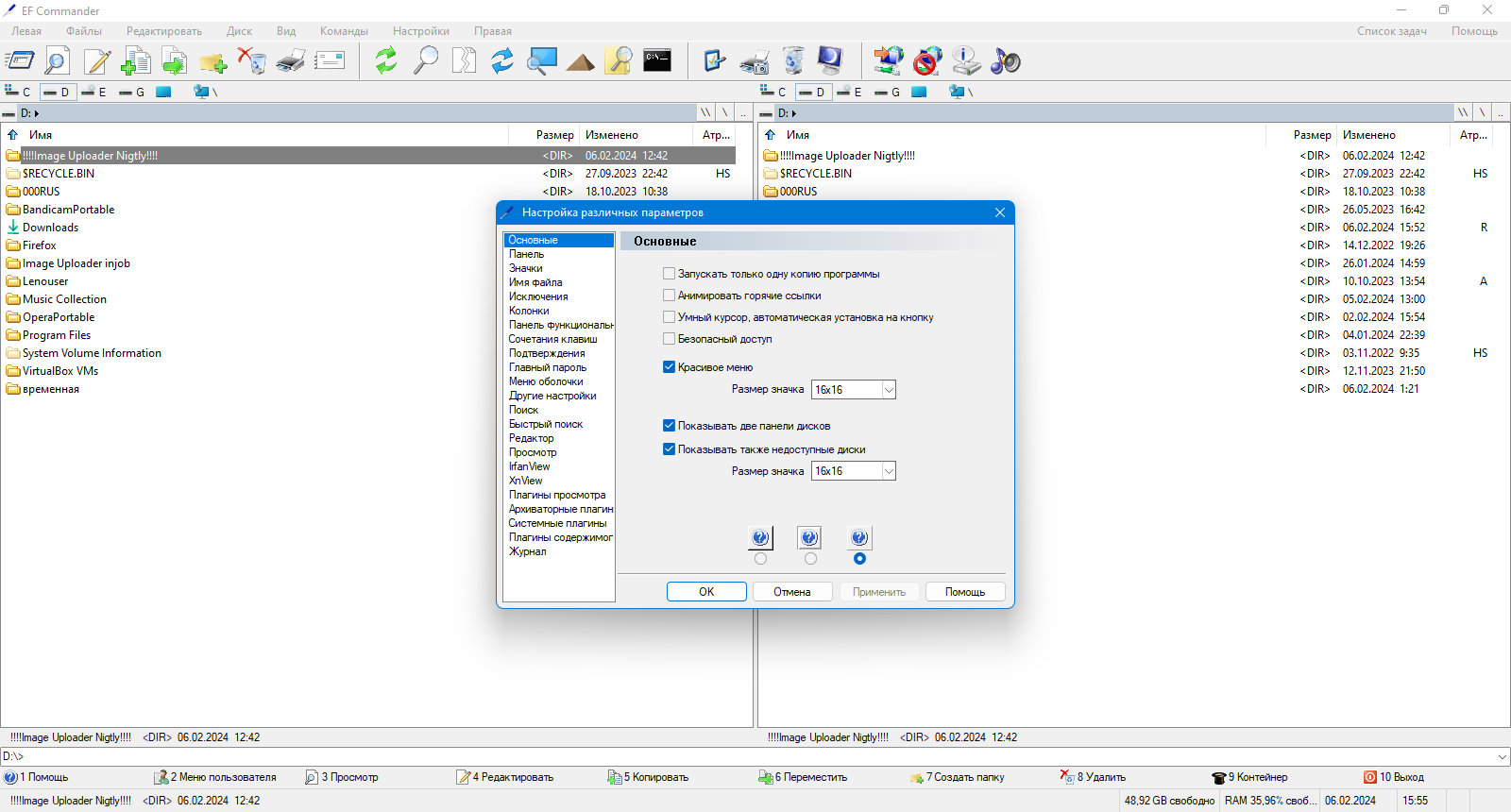Click the connect network drive icon
1511x812 pixels.
tap(889, 61)
